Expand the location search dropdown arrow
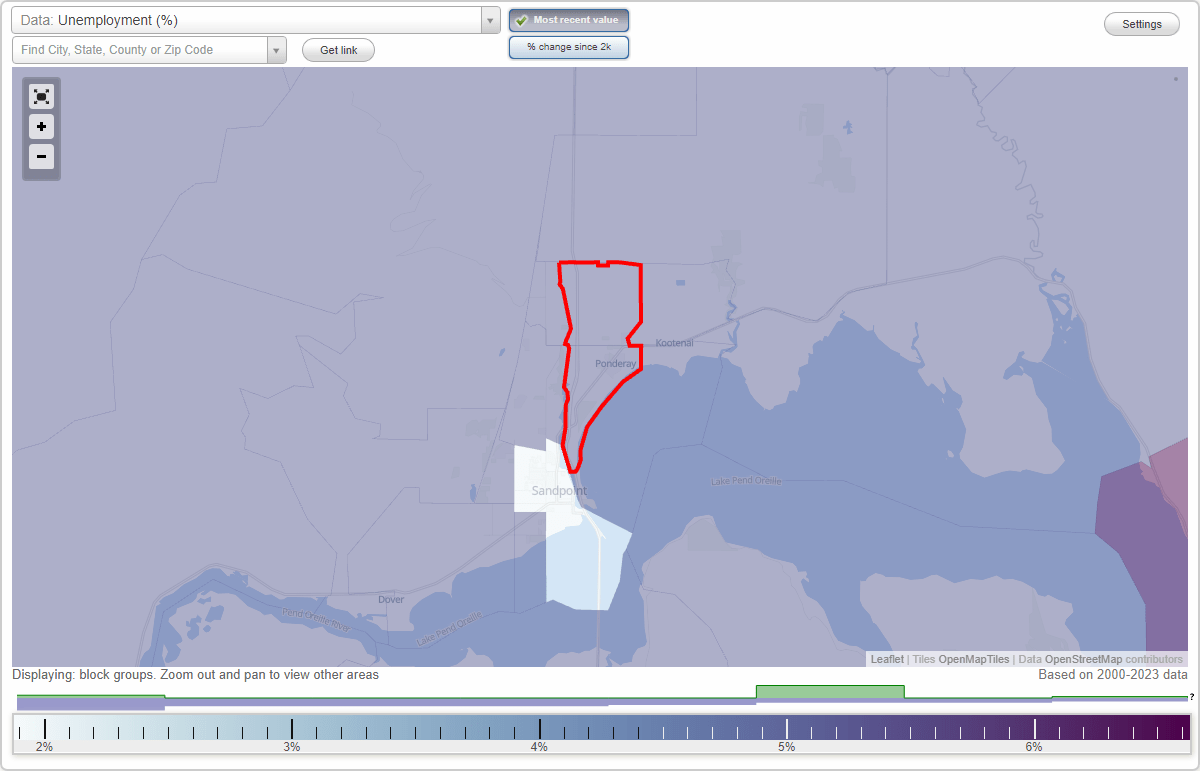The height and width of the screenshot is (771, 1200). (277, 50)
